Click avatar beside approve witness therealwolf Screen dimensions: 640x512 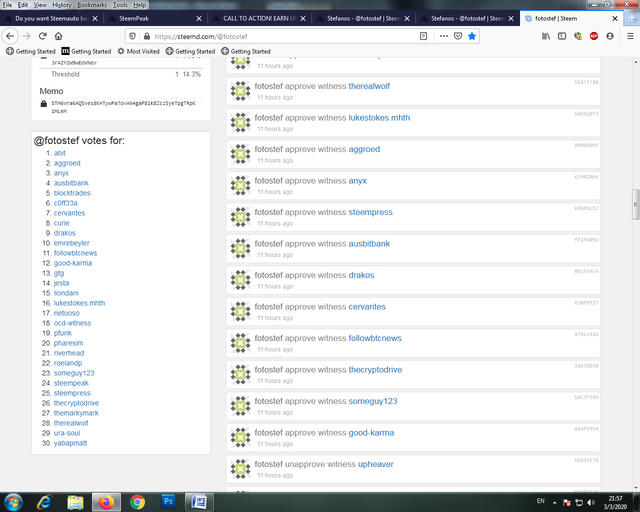click(x=240, y=91)
